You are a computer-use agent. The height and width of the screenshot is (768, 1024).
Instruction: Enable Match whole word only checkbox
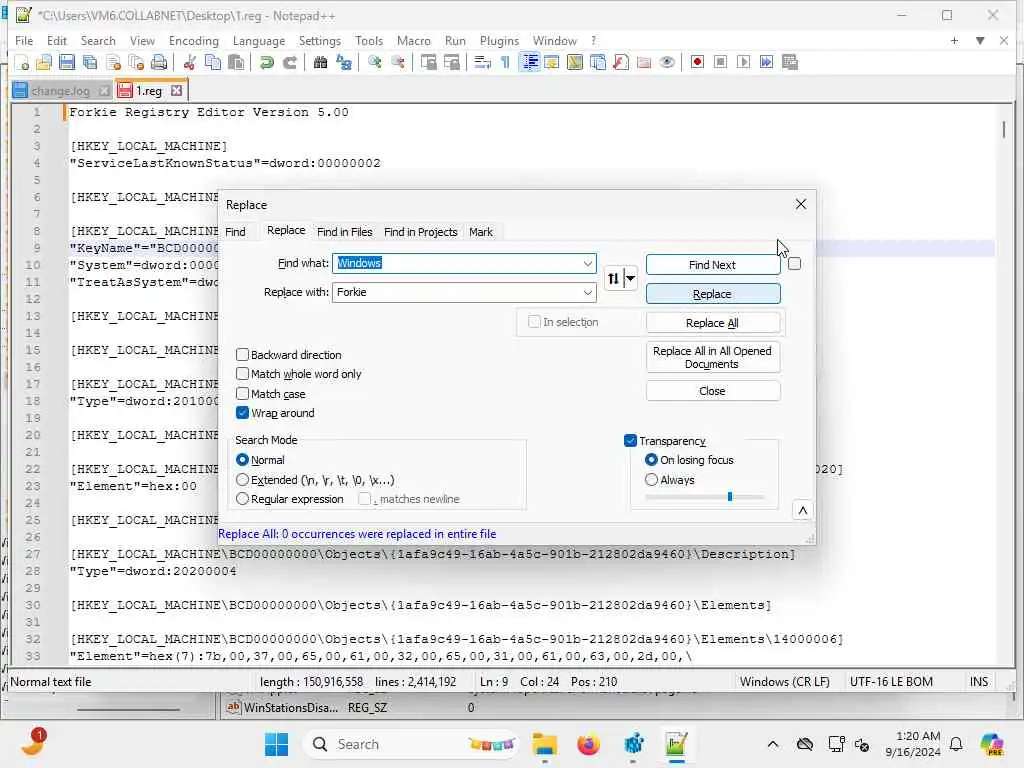click(x=242, y=374)
